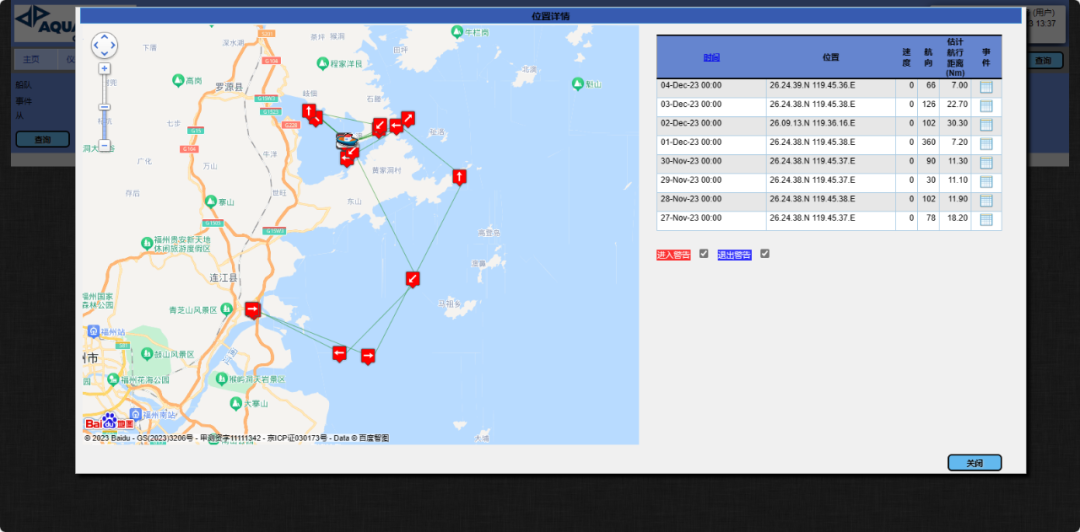Toggle the 退出警告 checkbox
Viewport: 1080px width, 532px height.
pos(765,254)
